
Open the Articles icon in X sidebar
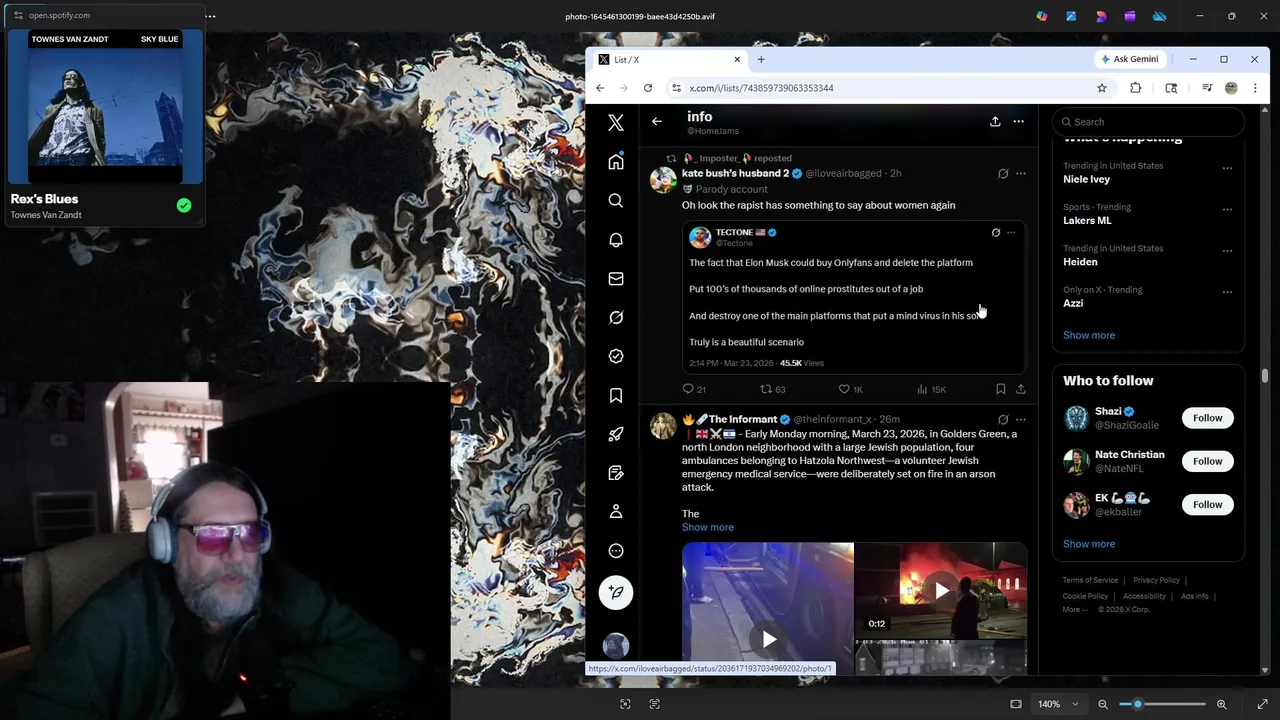616,473
